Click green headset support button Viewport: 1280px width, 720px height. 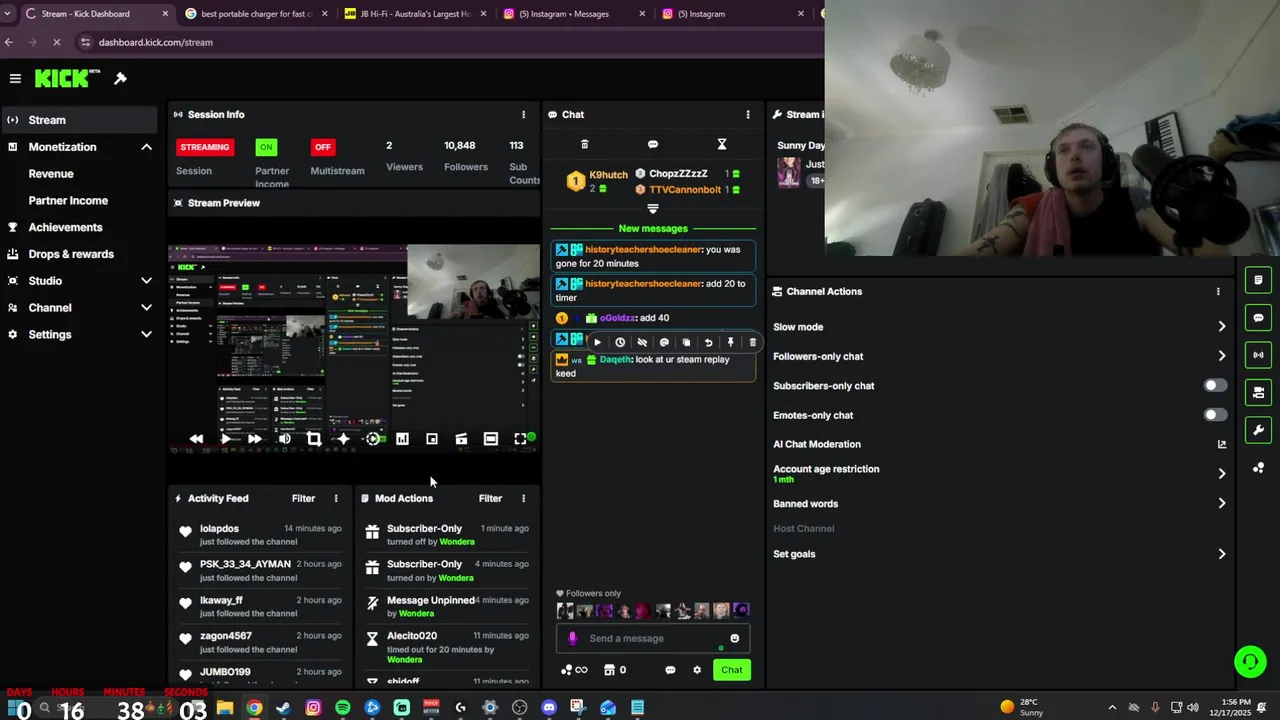point(1250,661)
